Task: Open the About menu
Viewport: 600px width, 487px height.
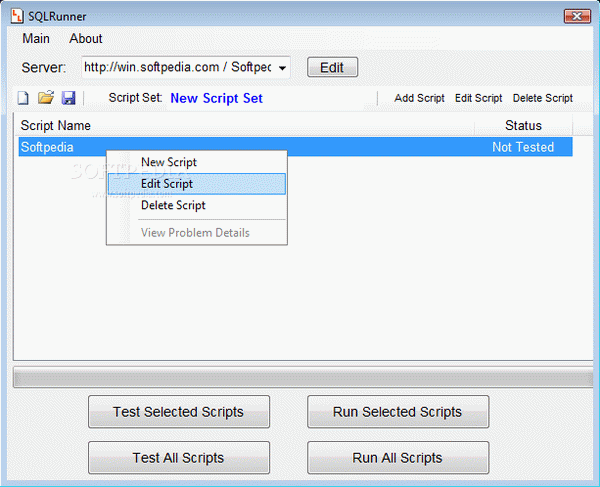Action: [x=86, y=39]
